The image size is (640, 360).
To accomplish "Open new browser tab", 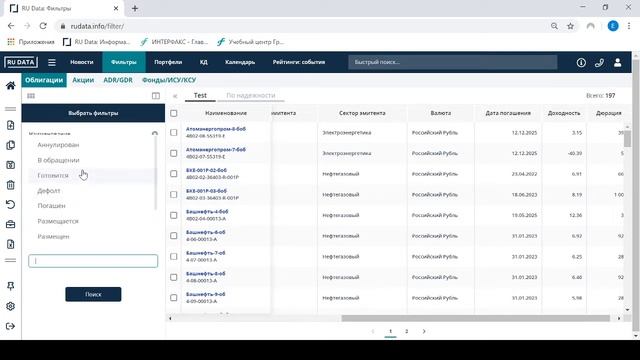I will [x=135, y=8].
